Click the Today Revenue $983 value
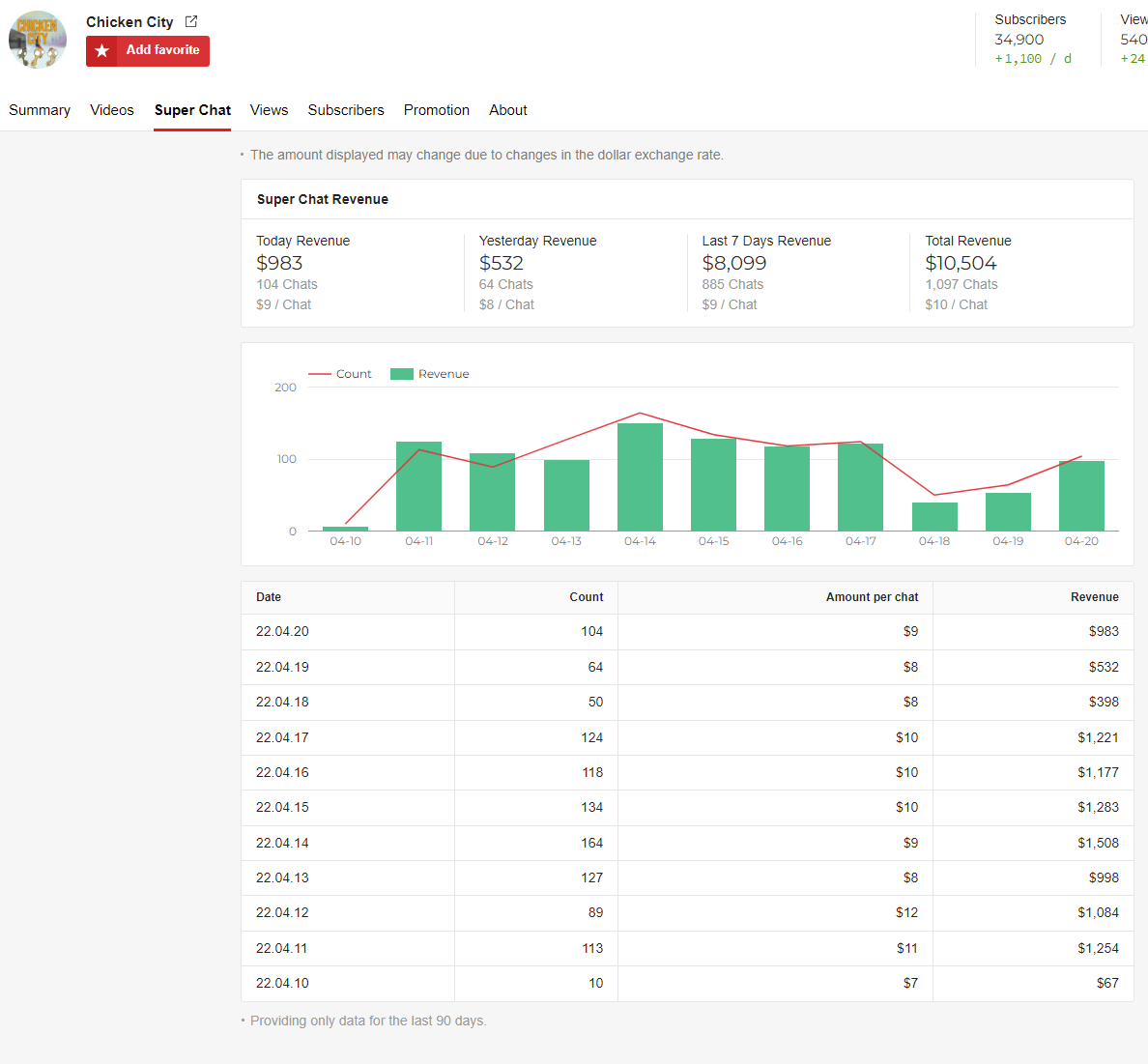Screen dimensions: 1148x1064 tap(279, 263)
